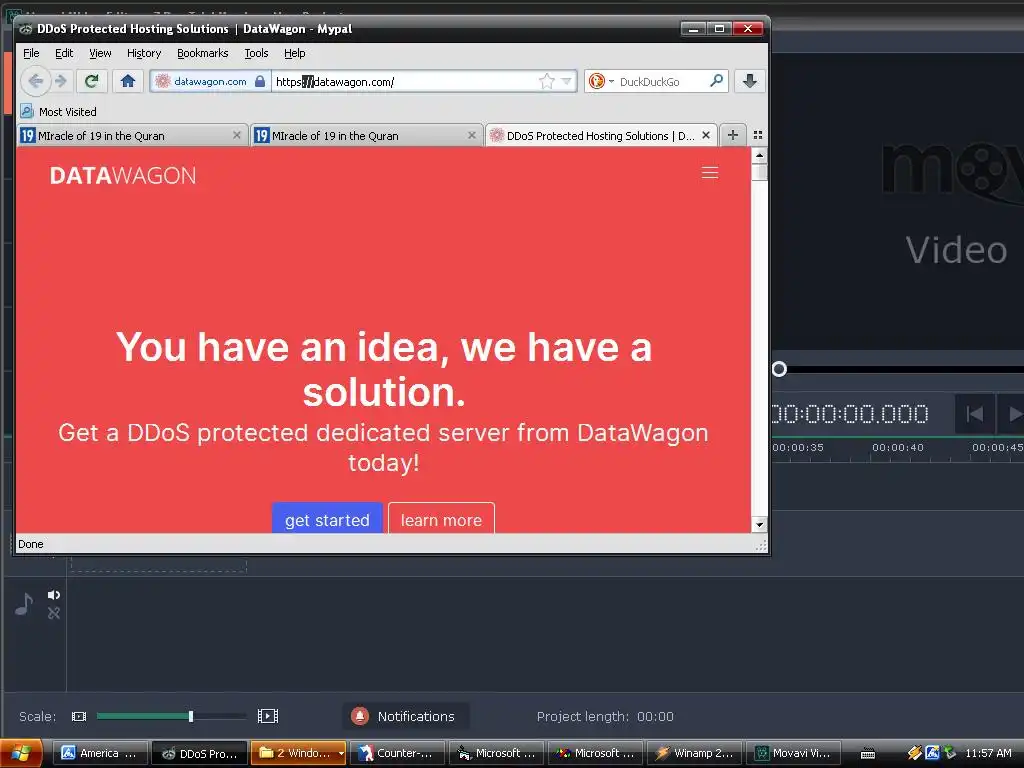This screenshot has height=768, width=1024.
Task: Reload the DataWagon page
Action: coord(91,81)
